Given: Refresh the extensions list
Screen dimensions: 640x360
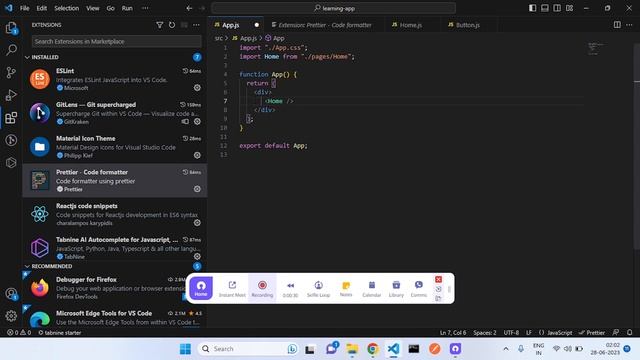Looking at the screenshot, I should click(172, 25).
